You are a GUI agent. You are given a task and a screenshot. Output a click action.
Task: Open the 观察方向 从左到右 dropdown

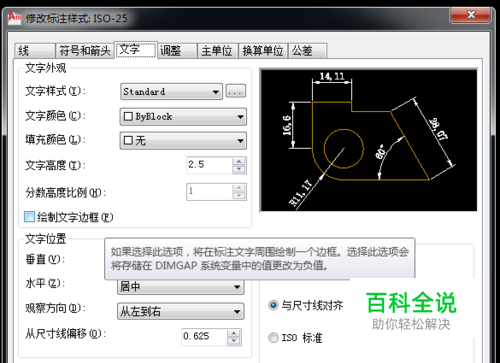click(x=181, y=312)
